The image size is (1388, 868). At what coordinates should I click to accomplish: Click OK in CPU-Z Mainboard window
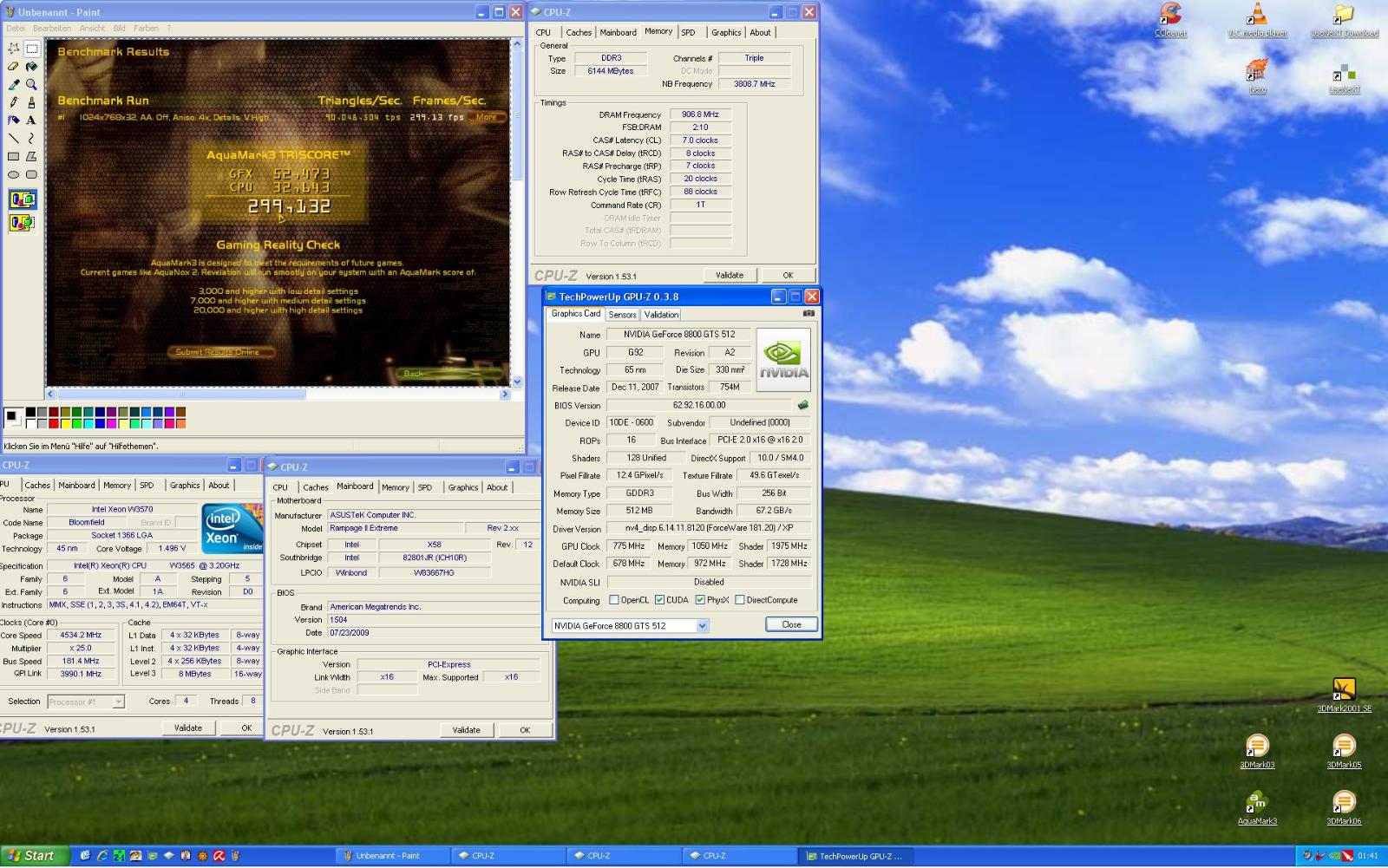(x=525, y=730)
